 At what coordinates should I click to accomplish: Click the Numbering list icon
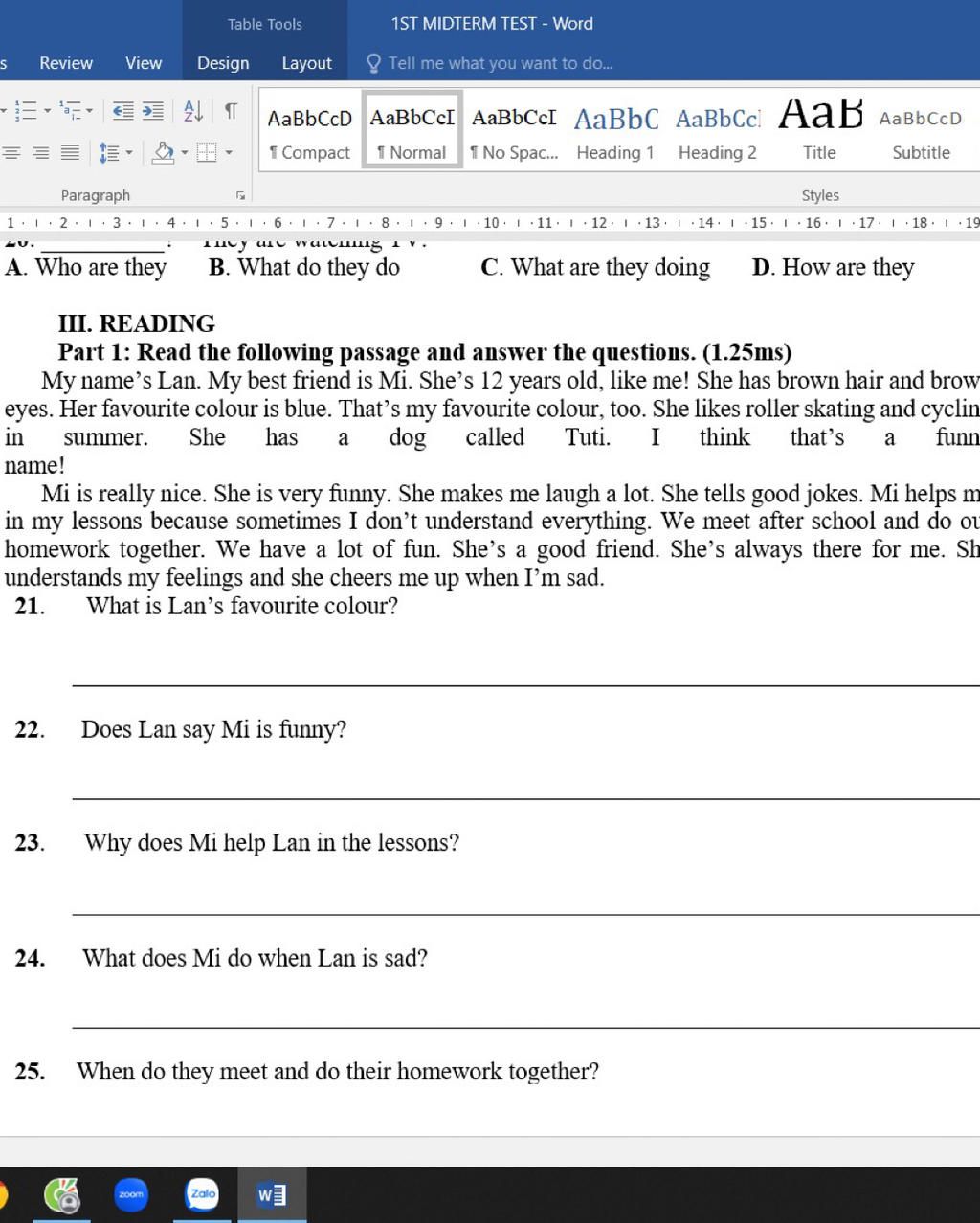[x=26, y=112]
